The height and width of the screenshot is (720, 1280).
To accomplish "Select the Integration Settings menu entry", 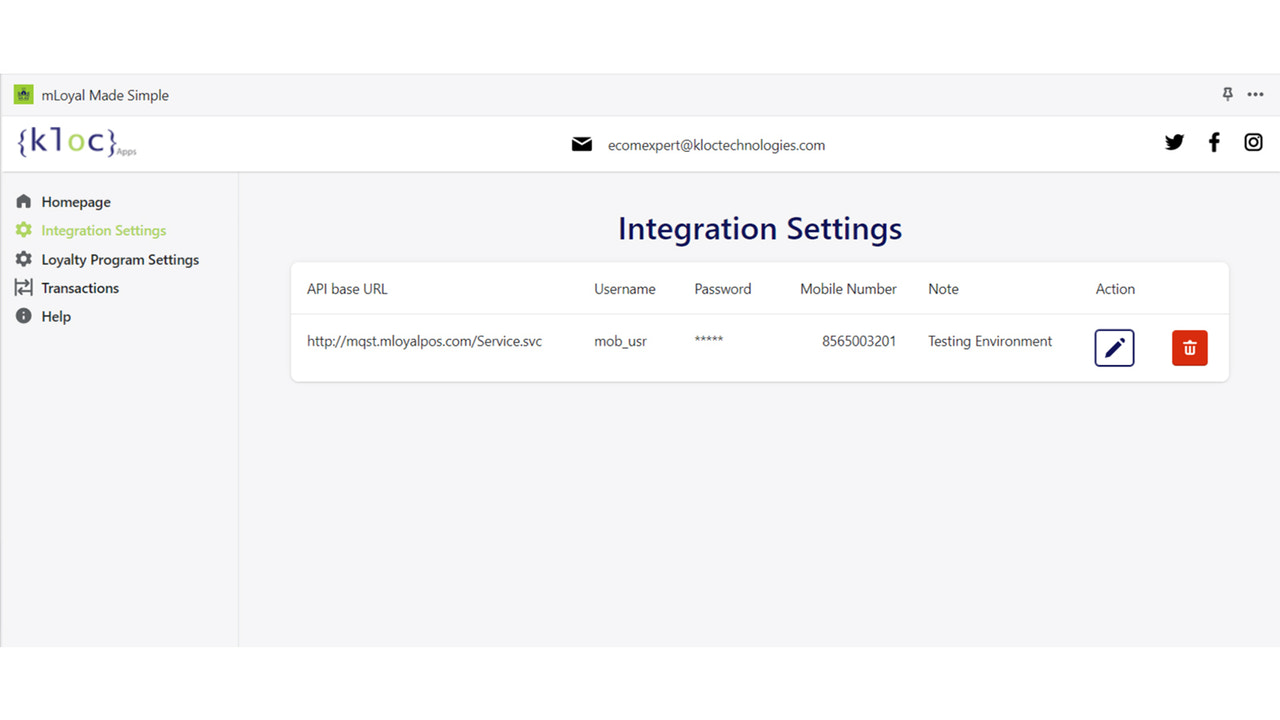I will coord(103,230).
